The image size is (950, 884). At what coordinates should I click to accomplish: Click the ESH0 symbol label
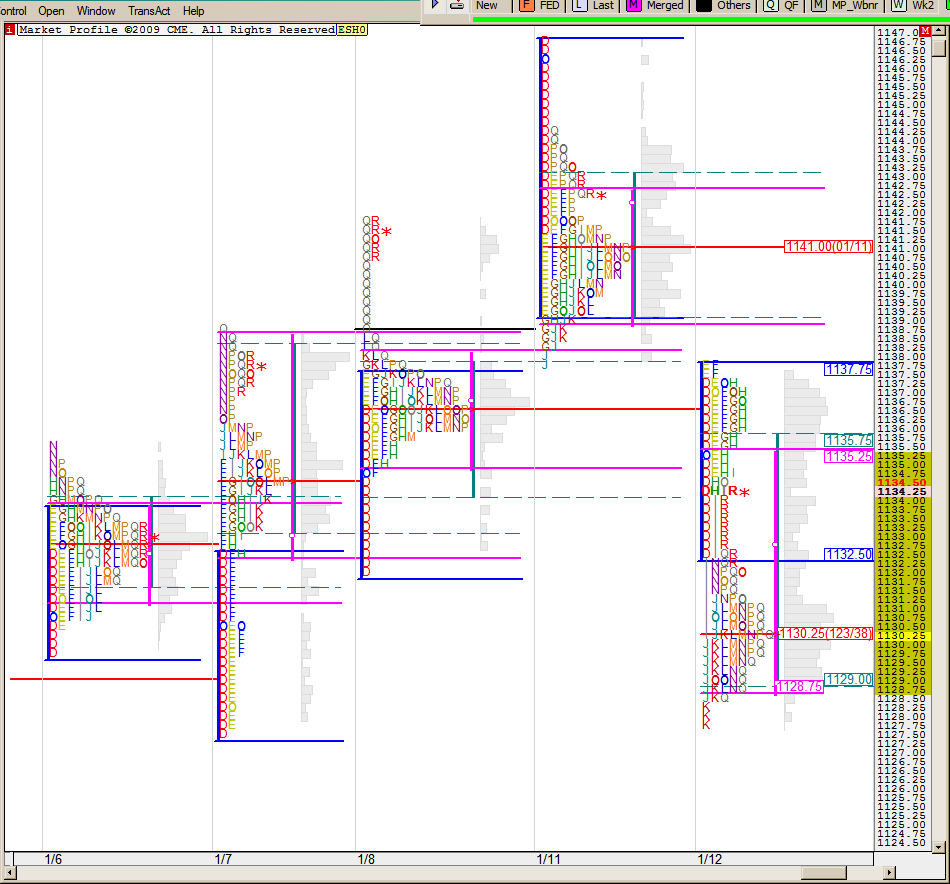352,30
